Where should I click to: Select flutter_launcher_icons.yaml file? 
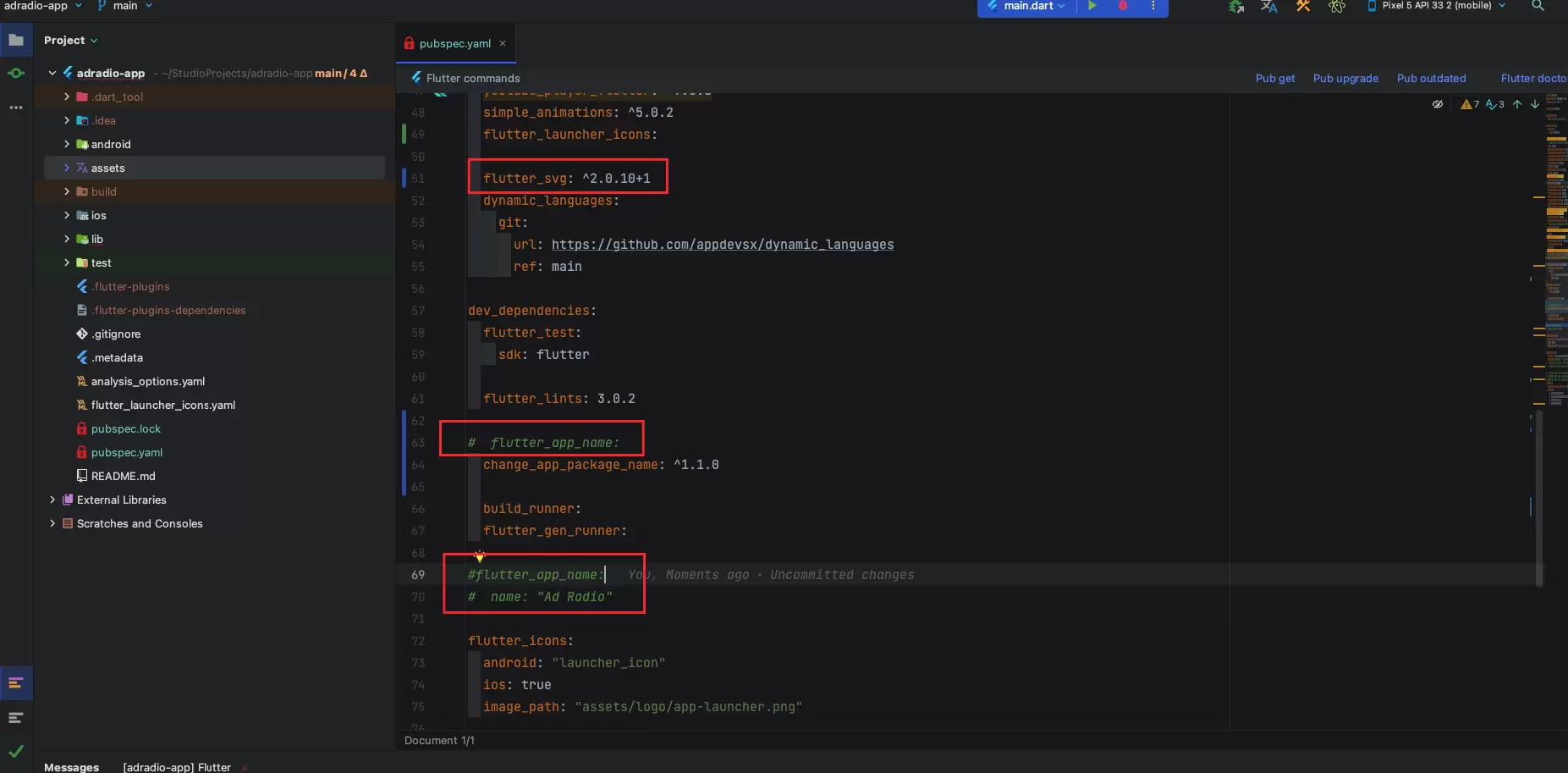[163, 405]
